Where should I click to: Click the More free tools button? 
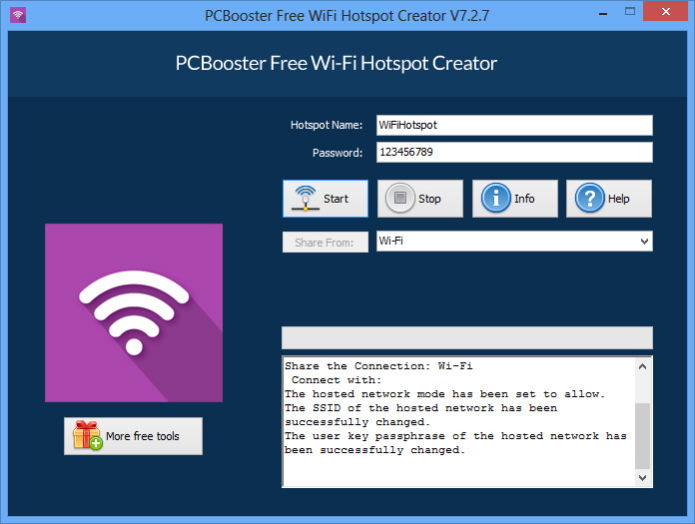(x=133, y=436)
